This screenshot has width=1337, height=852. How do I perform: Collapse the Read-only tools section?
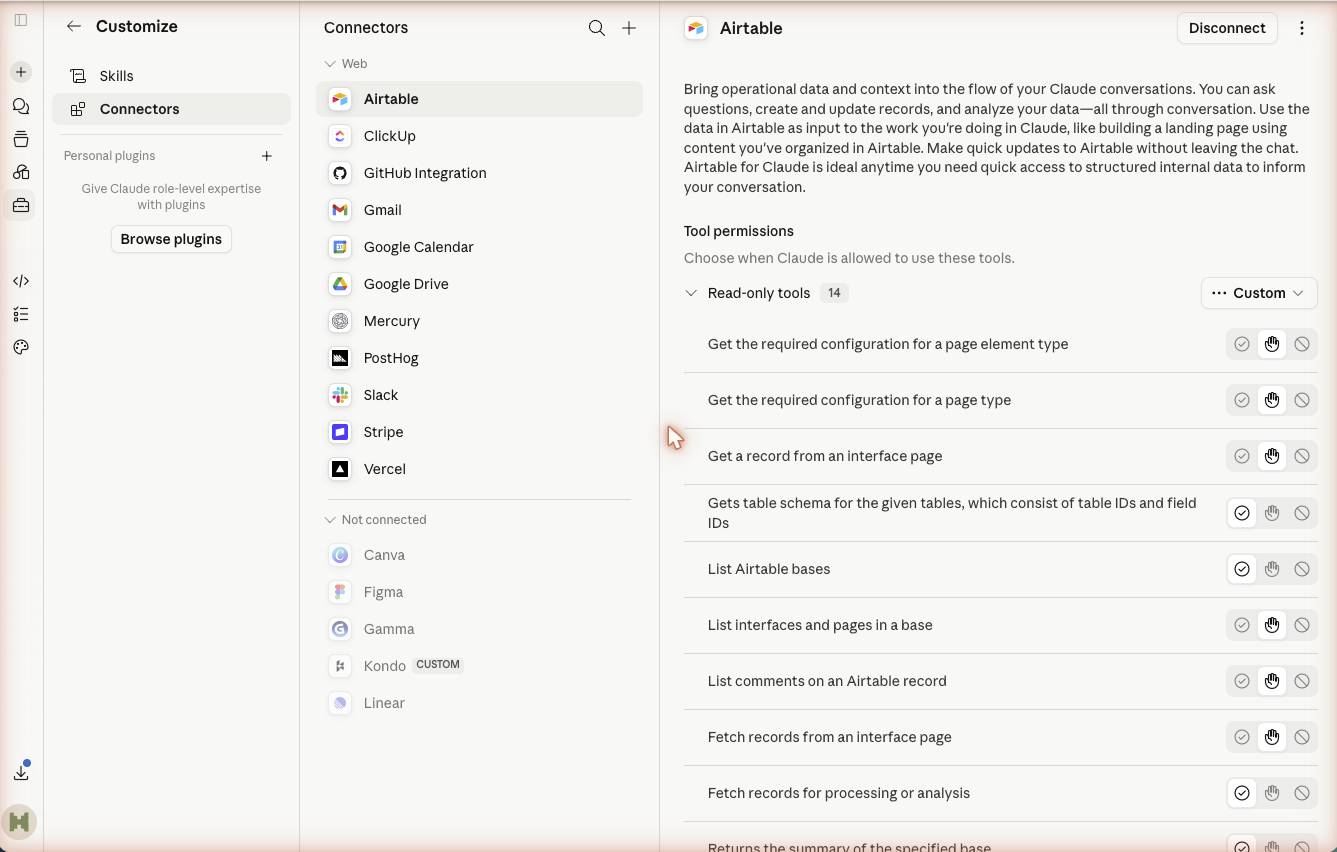coord(691,293)
